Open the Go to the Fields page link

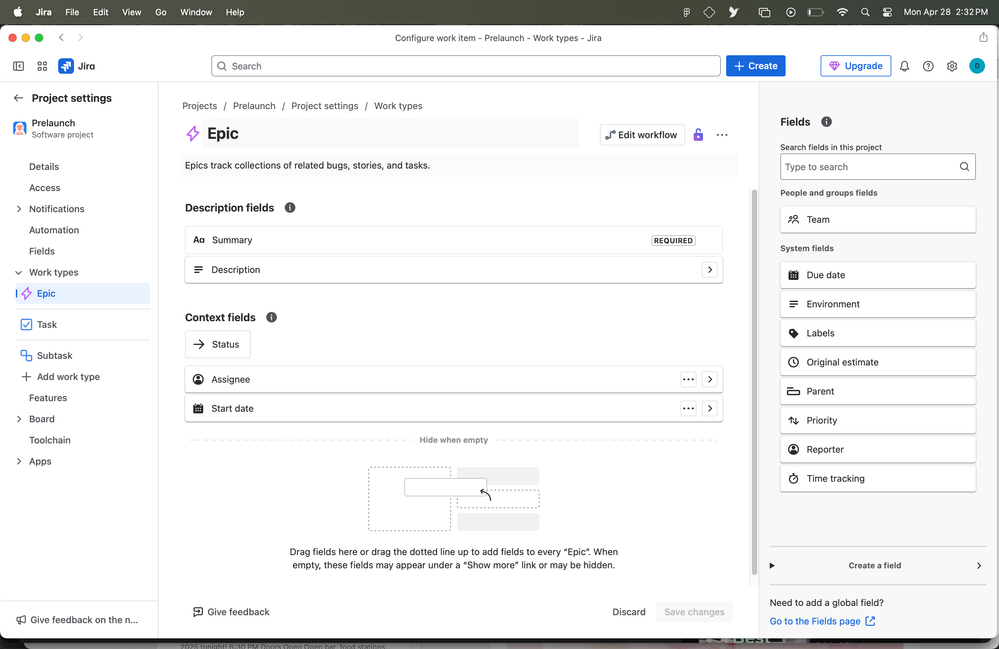click(822, 622)
